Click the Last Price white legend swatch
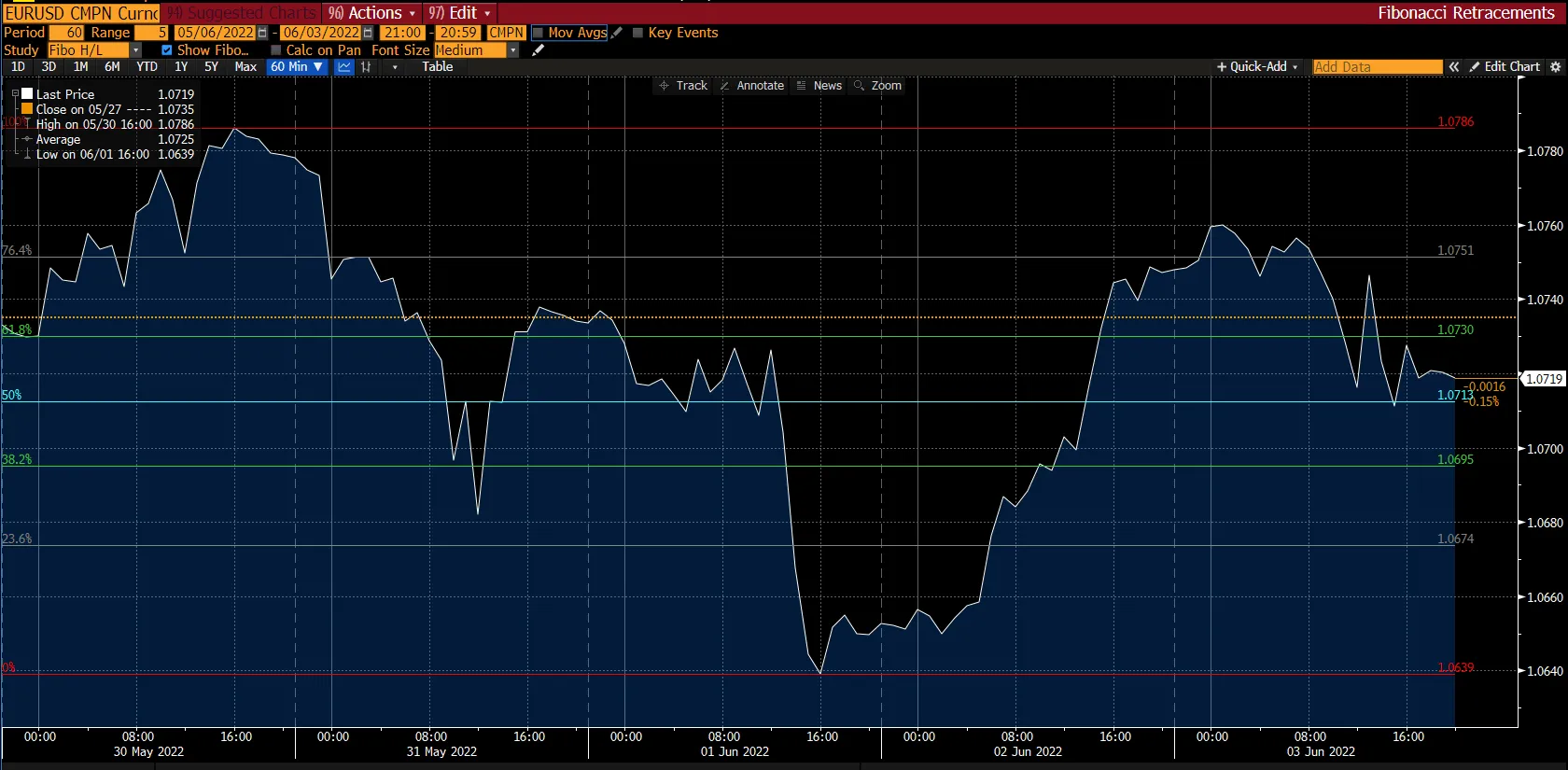The image size is (1568, 770). (x=27, y=94)
